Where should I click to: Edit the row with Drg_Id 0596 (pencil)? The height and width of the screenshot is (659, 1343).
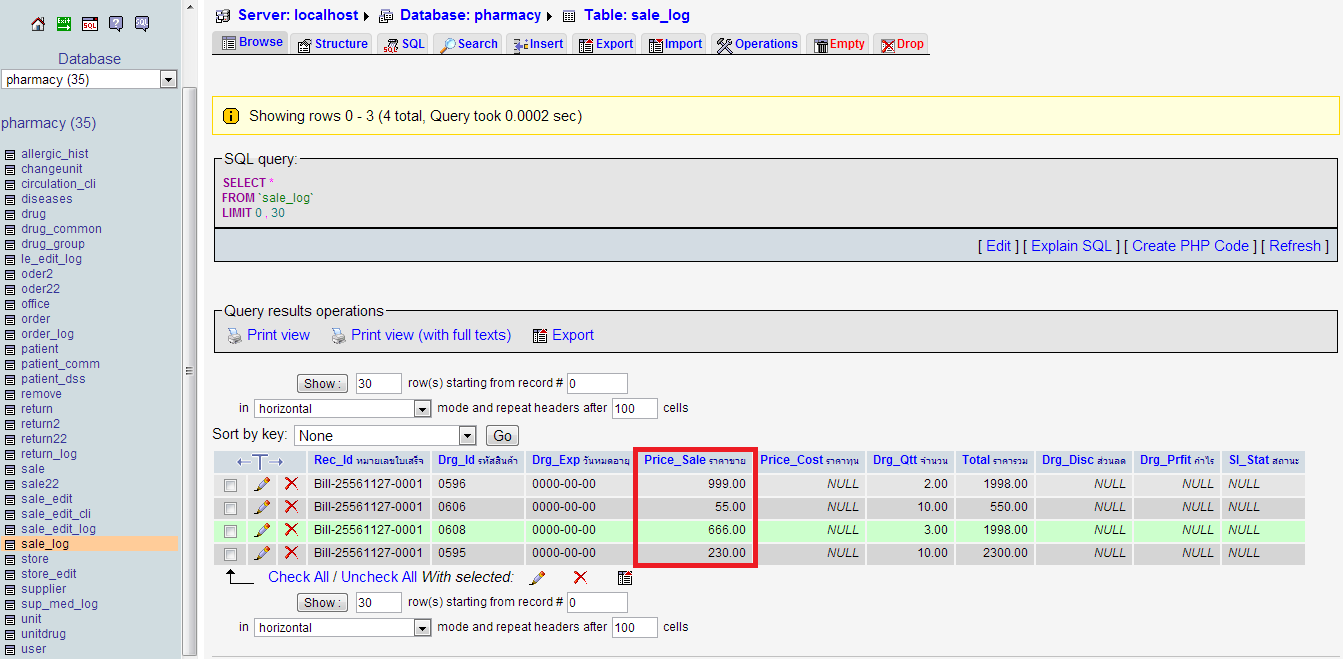tap(262, 484)
